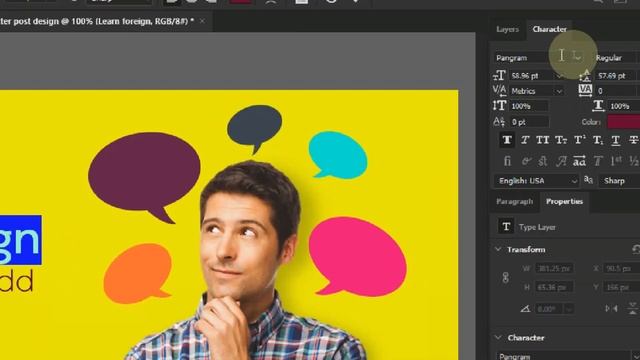Screen dimensions: 640x360
Task: Click the vertical scale icon
Action: [499, 106]
